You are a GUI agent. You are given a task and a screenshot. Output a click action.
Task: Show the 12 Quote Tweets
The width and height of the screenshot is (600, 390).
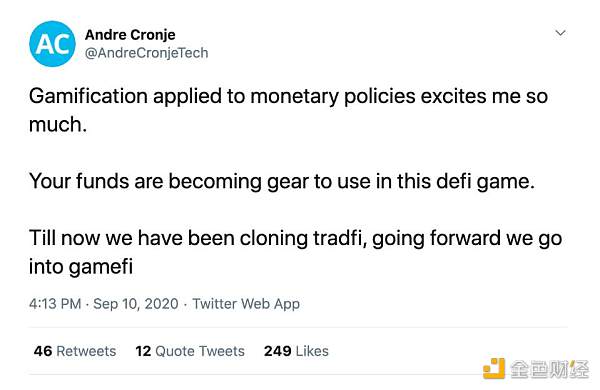tap(190, 351)
